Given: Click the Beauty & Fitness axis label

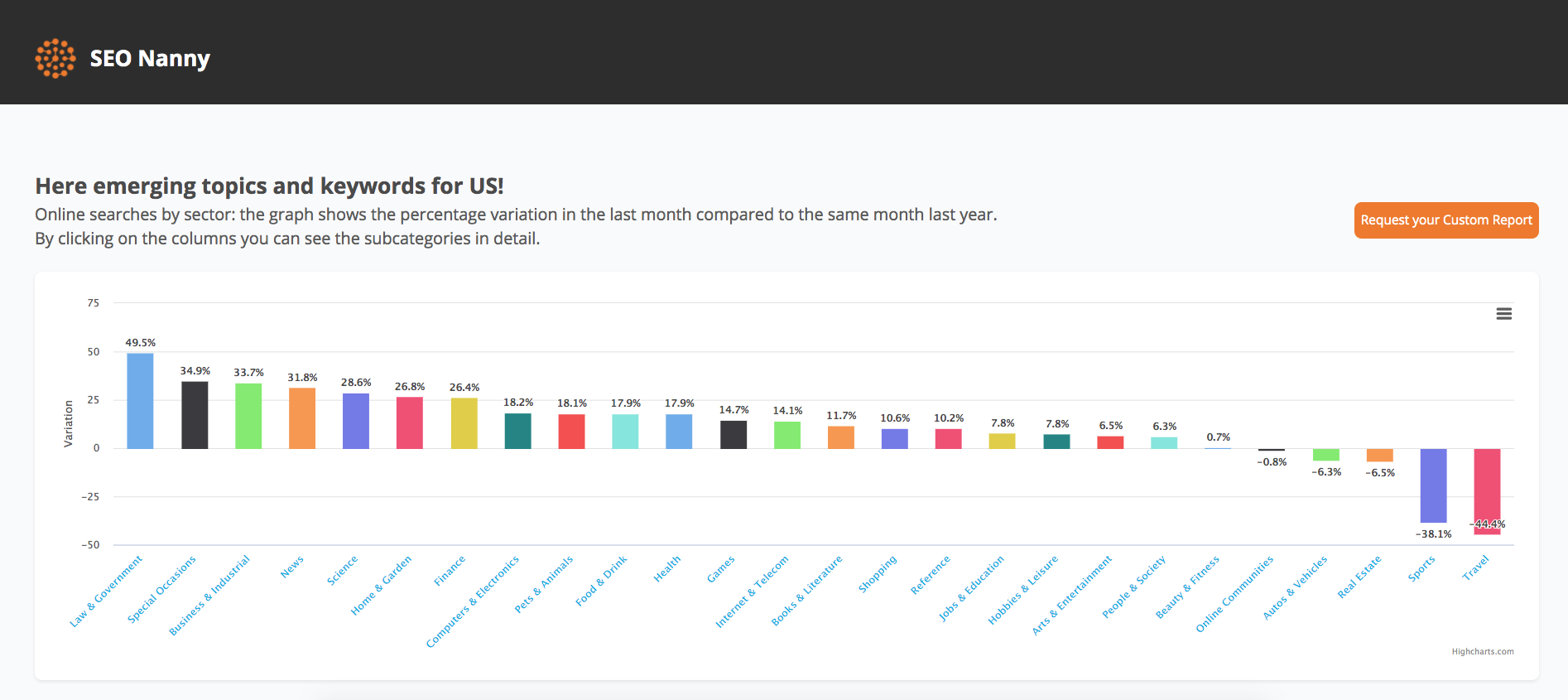Looking at the screenshot, I should pos(1188,587).
